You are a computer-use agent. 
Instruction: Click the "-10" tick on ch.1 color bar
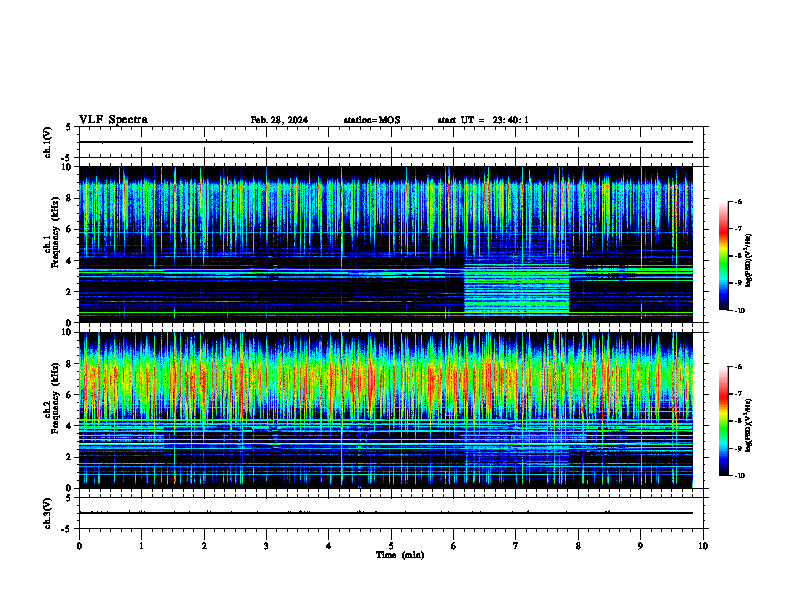(x=739, y=311)
